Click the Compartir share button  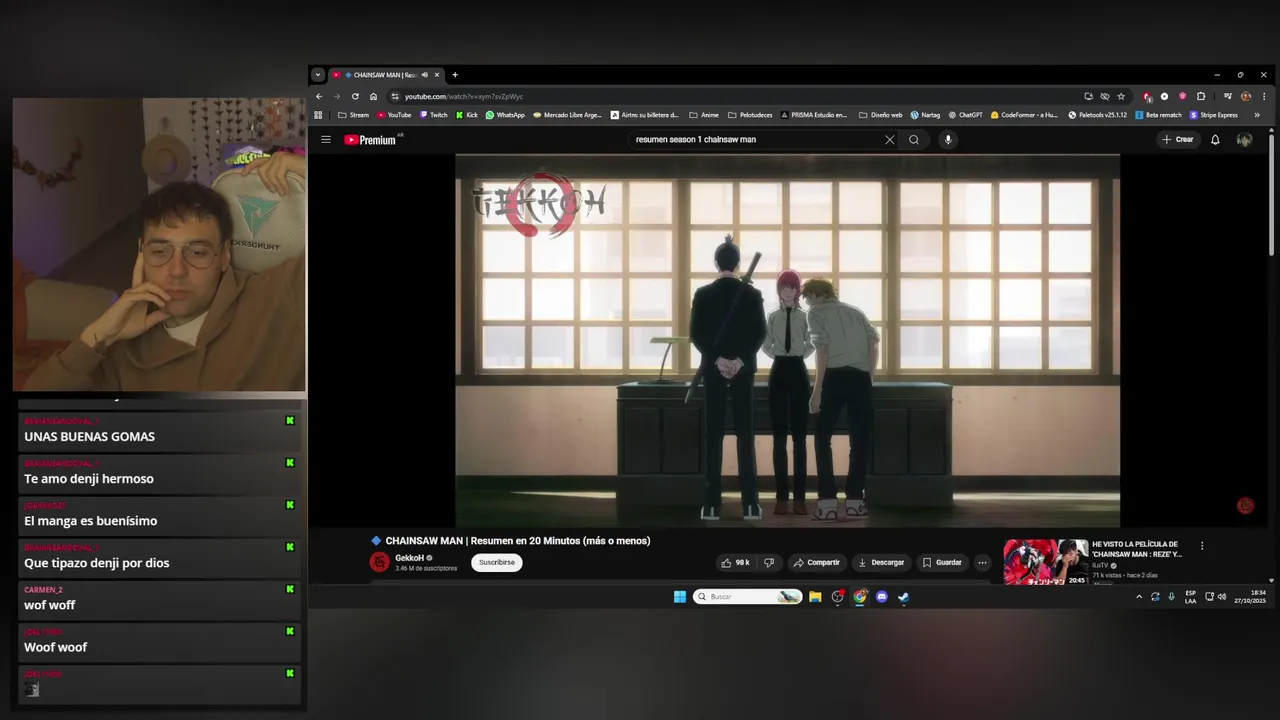click(x=816, y=563)
